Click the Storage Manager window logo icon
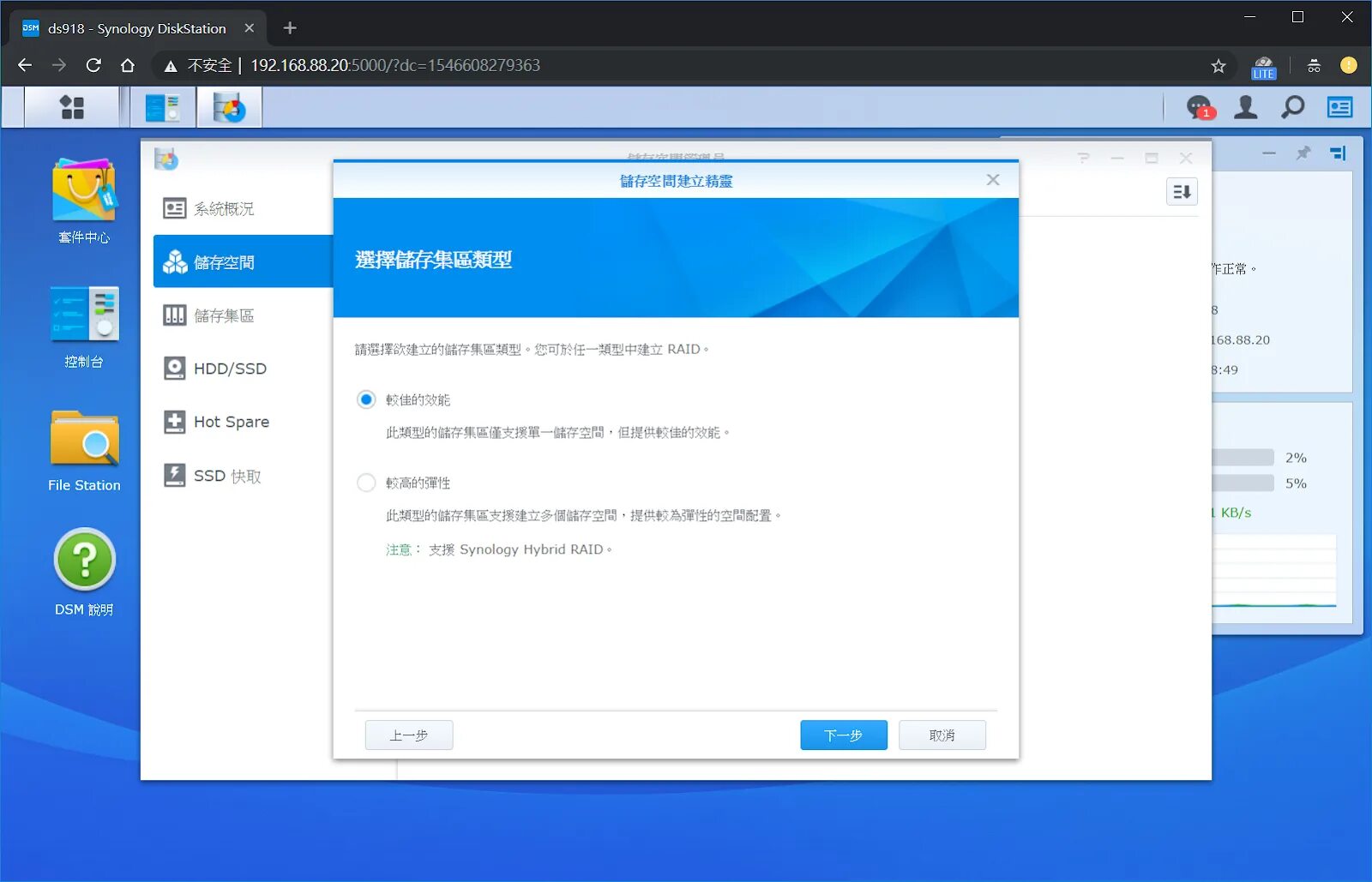Viewport: 1372px width, 882px height. (x=166, y=159)
